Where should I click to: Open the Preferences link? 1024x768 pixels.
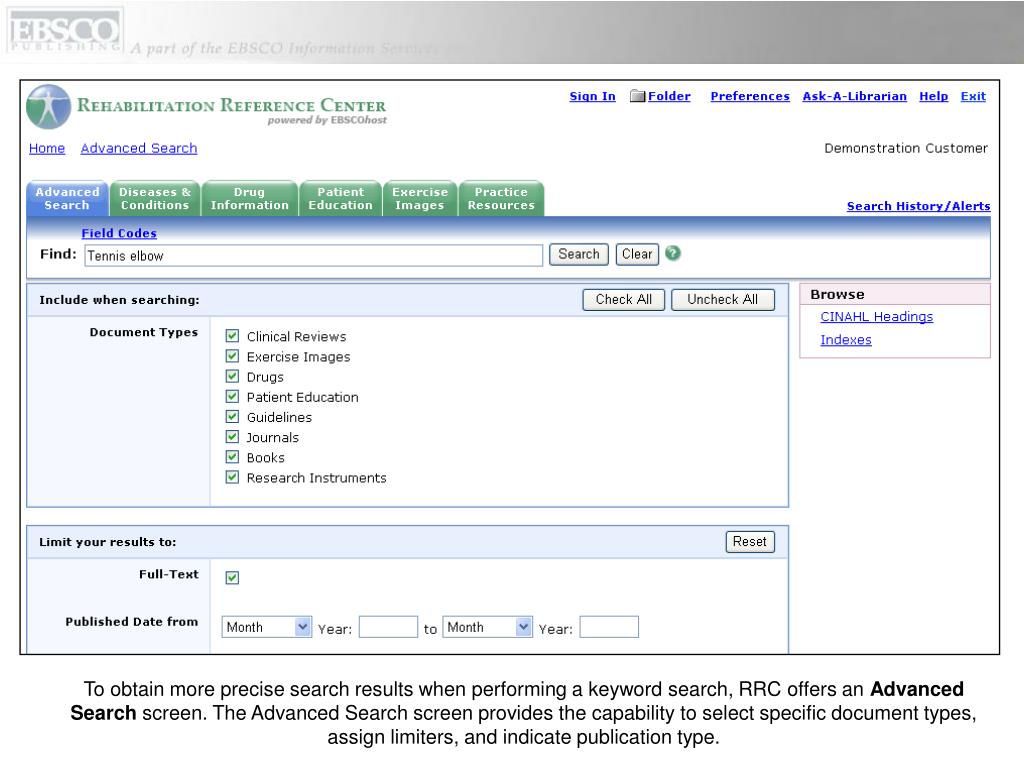[750, 96]
